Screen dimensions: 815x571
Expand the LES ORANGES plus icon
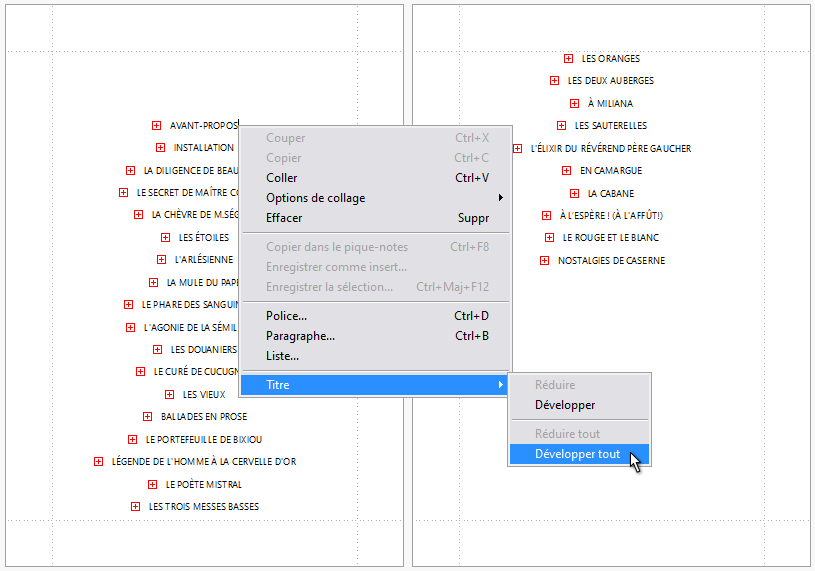pyautogui.click(x=568, y=59)
